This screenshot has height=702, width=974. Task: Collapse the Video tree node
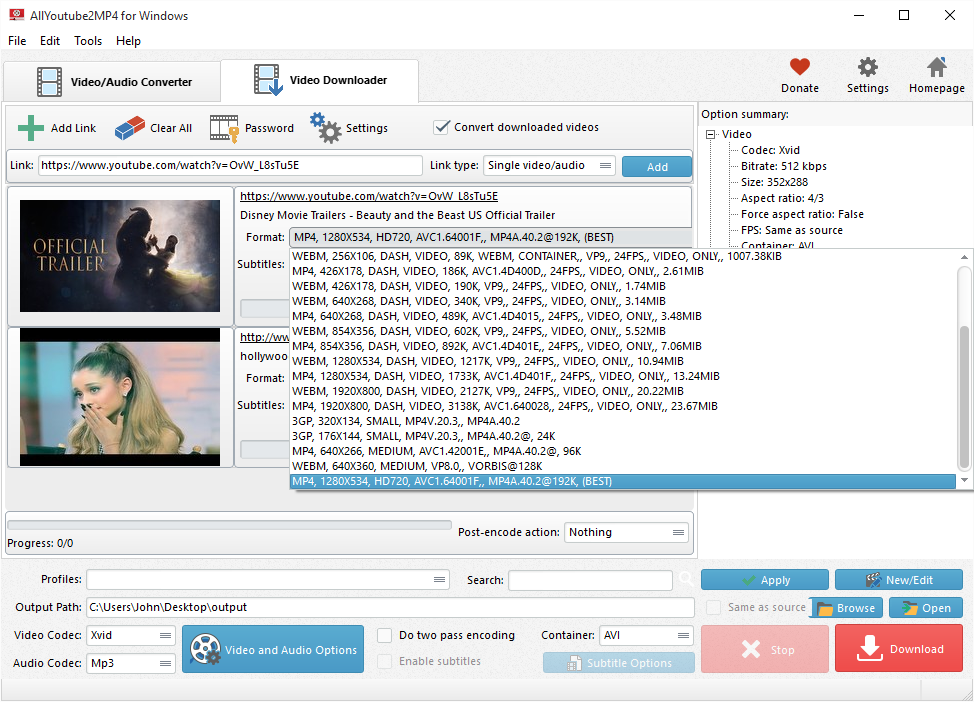tap(711, 134)
